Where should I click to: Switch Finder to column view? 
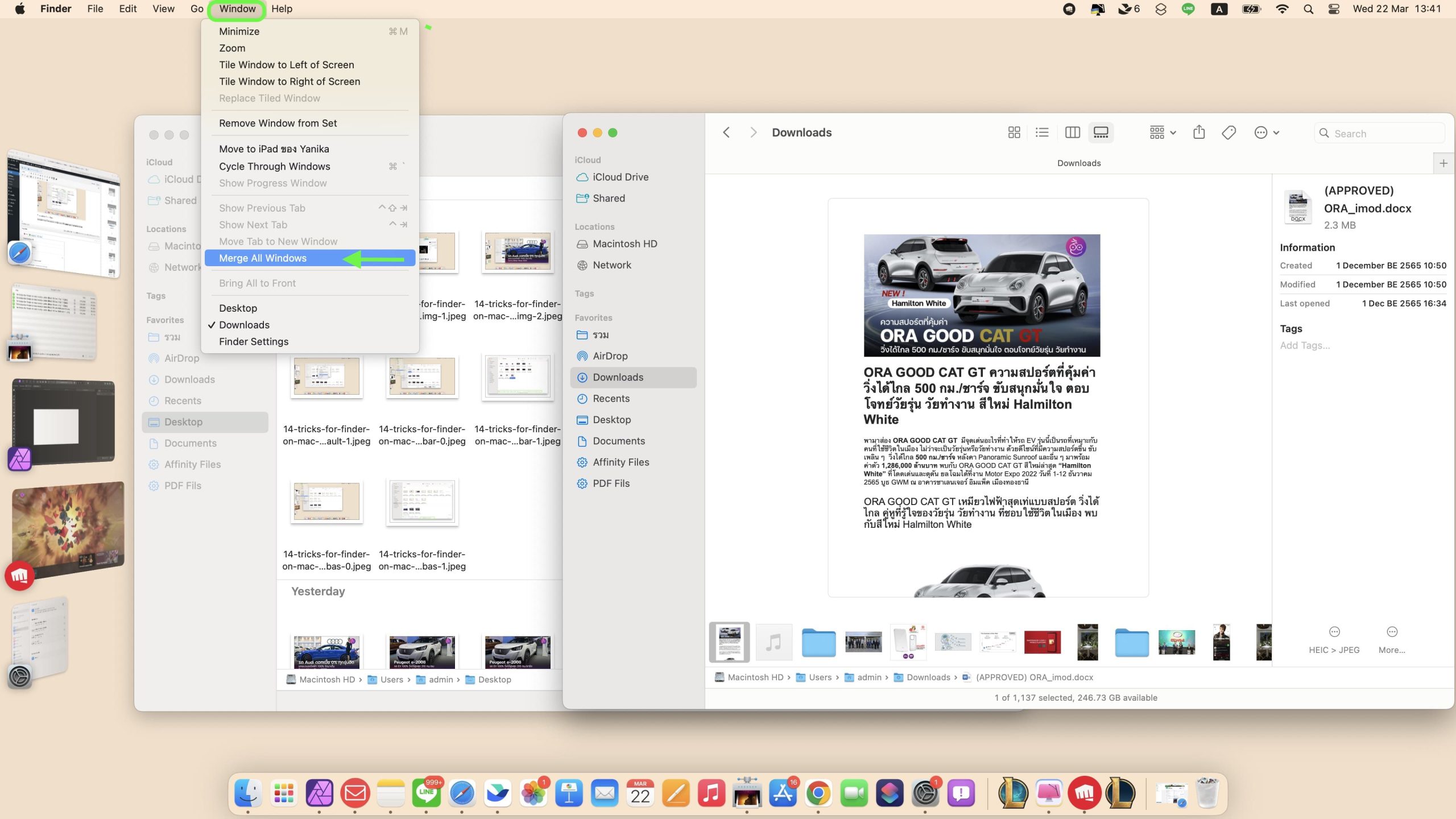pos(1072,133)
